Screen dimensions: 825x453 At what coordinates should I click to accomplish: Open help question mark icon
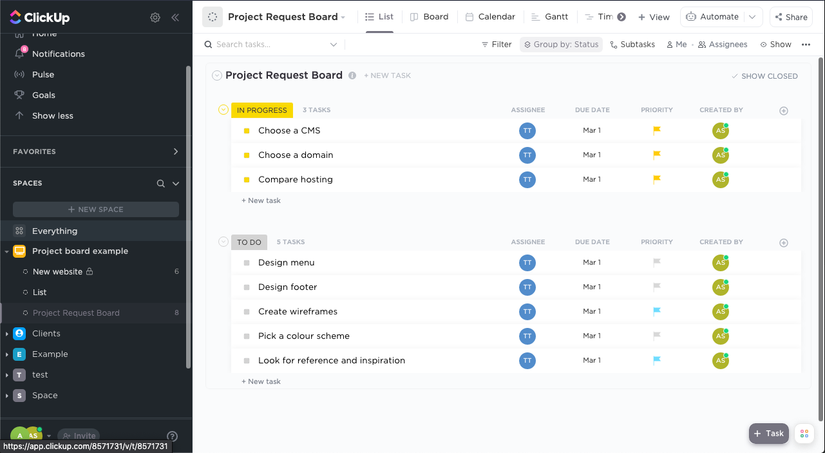coord(172,436)
